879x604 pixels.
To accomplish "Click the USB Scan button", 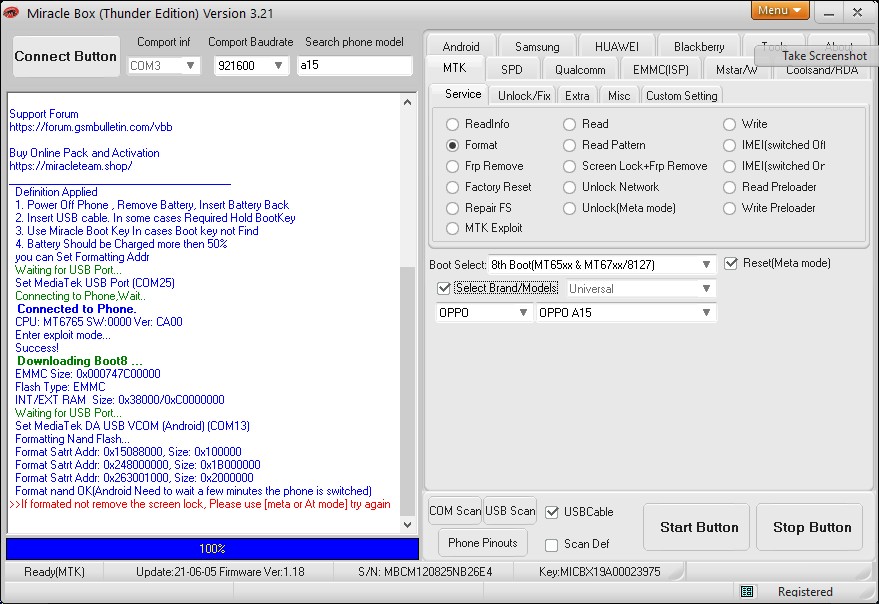I will 510,511.
